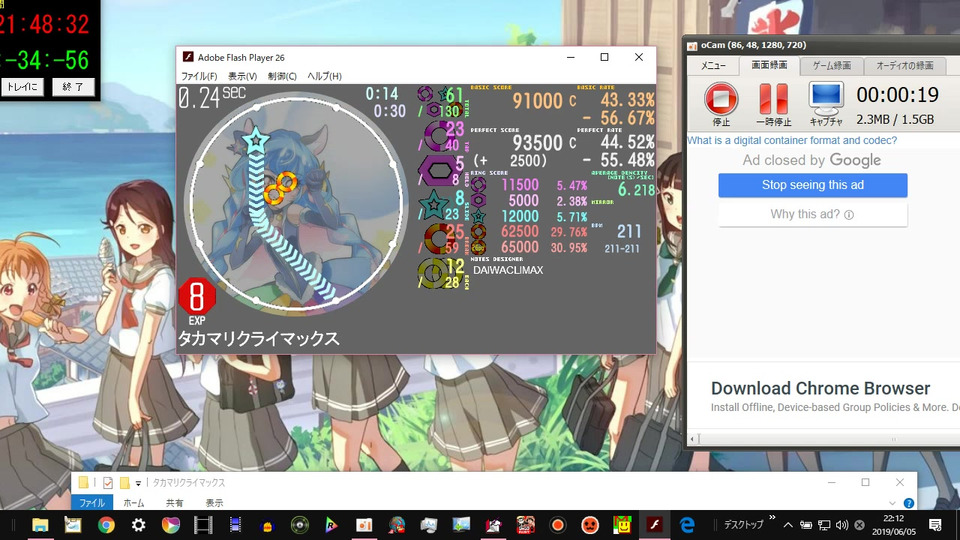Click the red level 8 EXP badge

click(x=197, y=297)
